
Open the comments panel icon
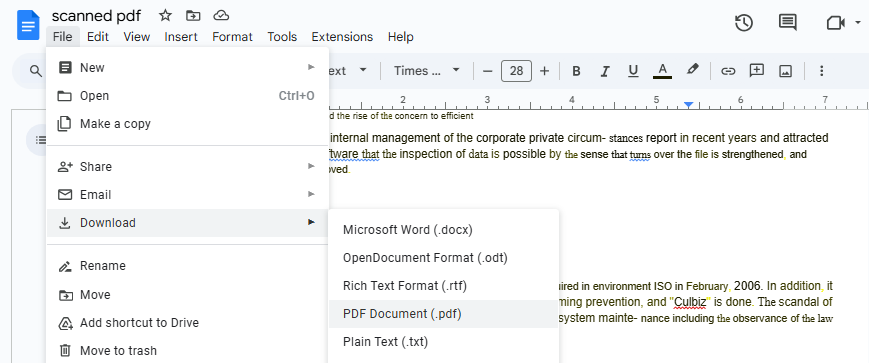pos(788,23)
